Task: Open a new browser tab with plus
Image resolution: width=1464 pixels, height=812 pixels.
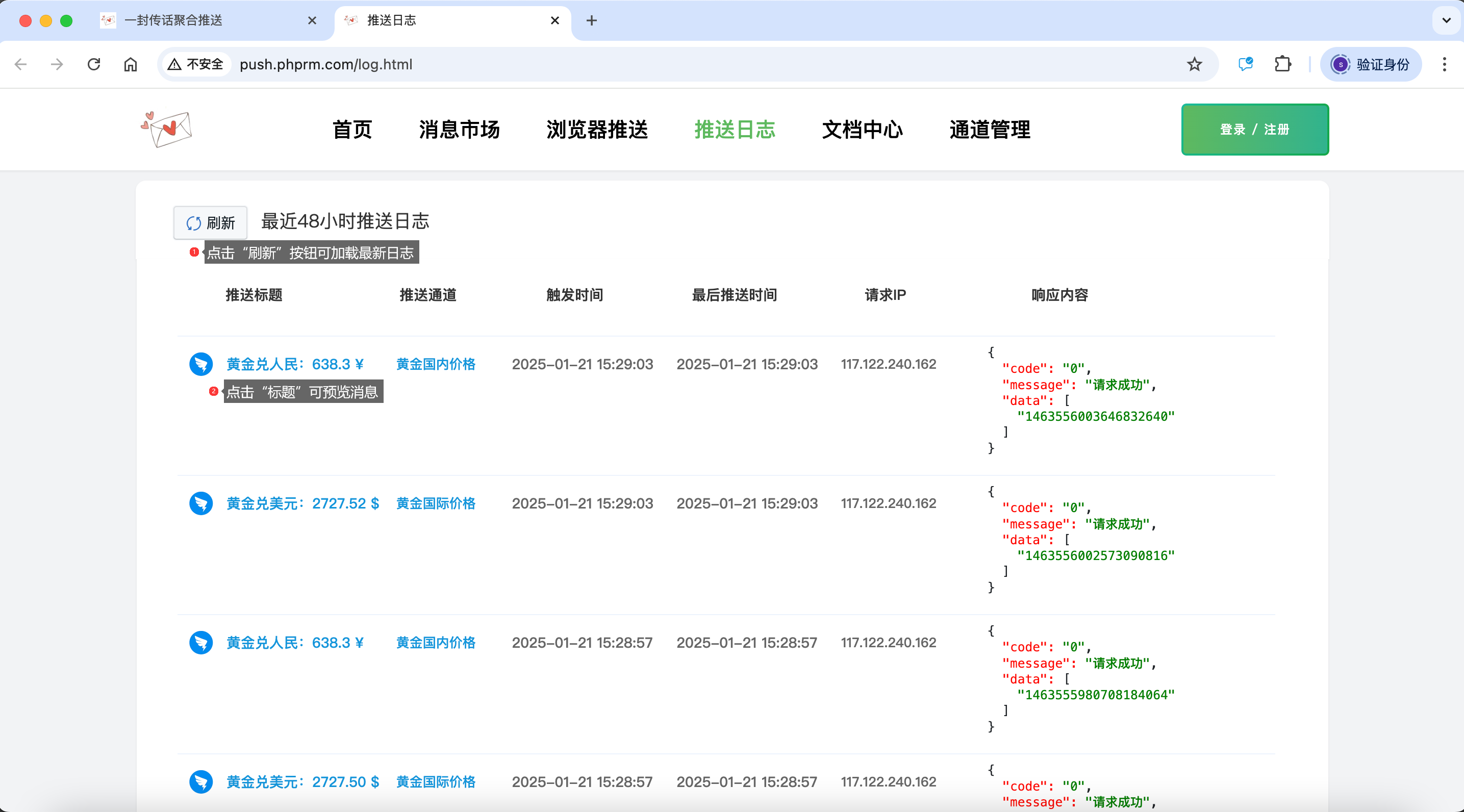Action: [x=592, y=20]
